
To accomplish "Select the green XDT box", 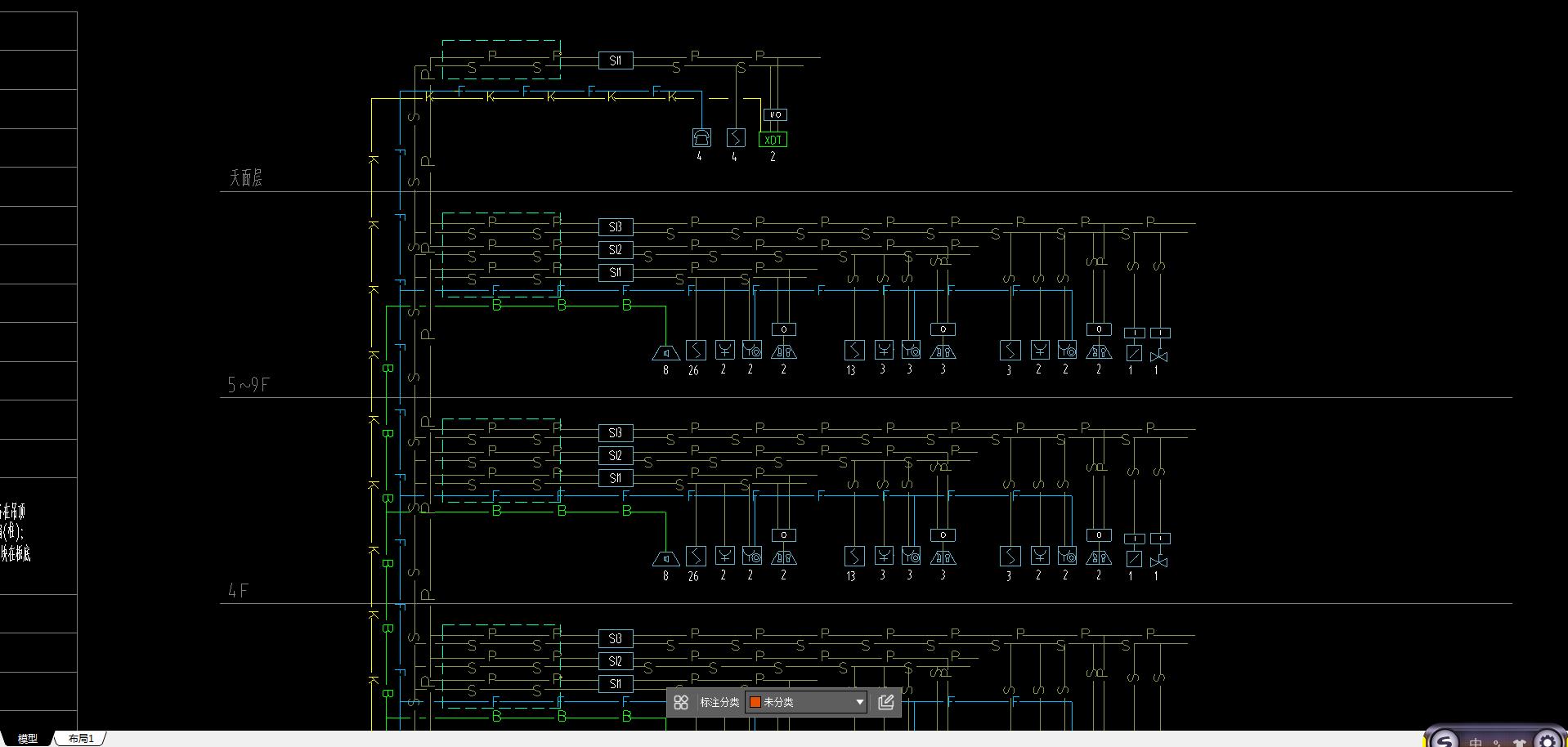I will [x=773, y=140].
